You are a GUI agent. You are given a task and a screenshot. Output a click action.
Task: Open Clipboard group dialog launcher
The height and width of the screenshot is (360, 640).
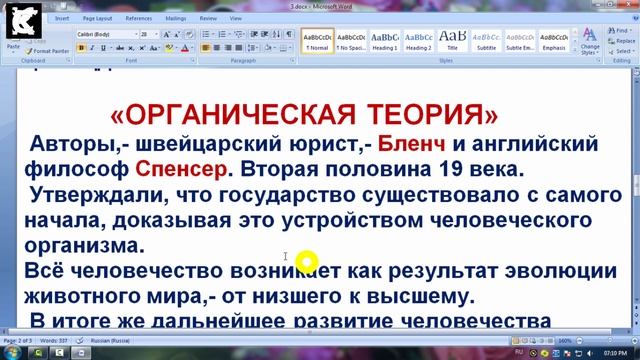click(x=68, y=60)
